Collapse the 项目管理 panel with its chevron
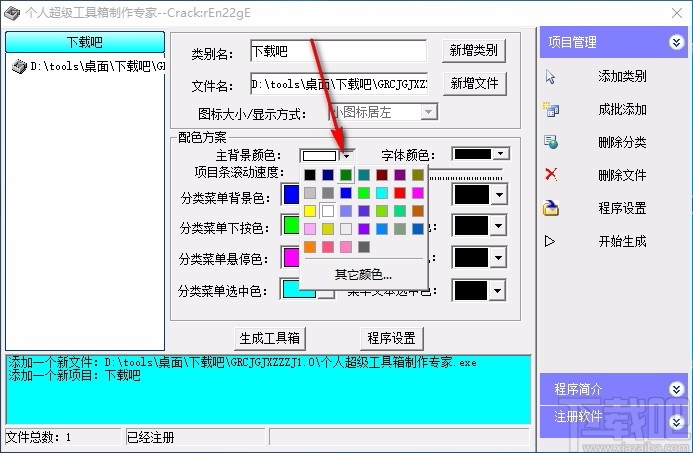Screen dimensions: 693x453 pos(676,42)
